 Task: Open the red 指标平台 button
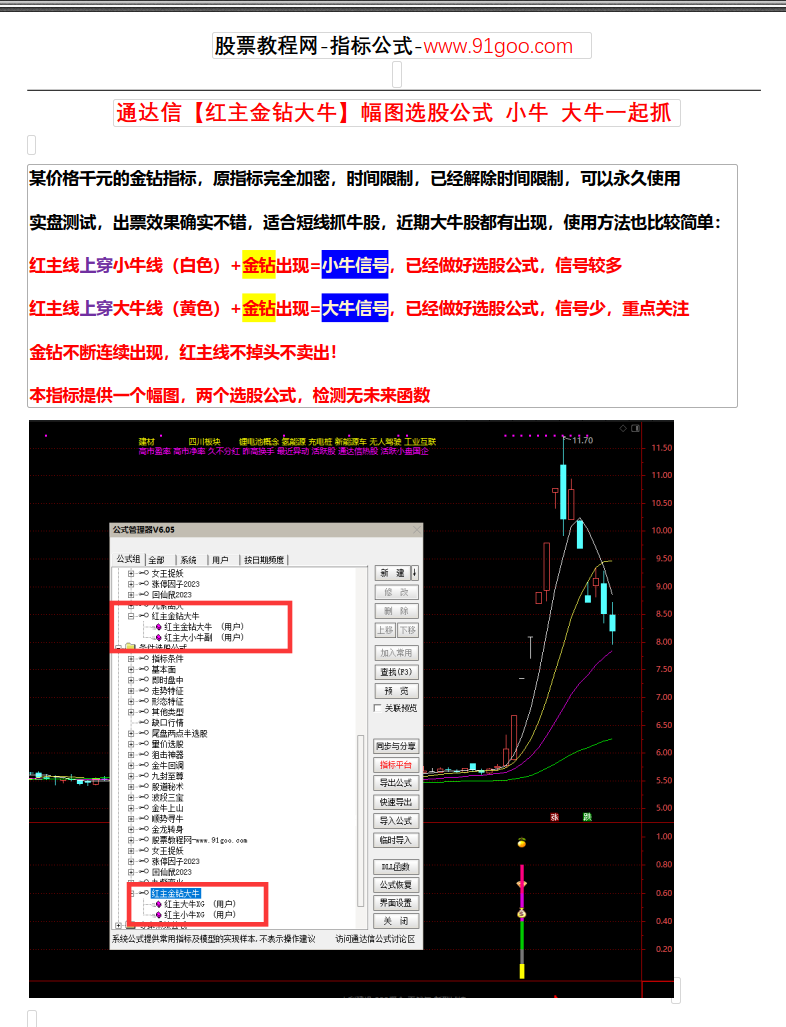tap(396, 765)
